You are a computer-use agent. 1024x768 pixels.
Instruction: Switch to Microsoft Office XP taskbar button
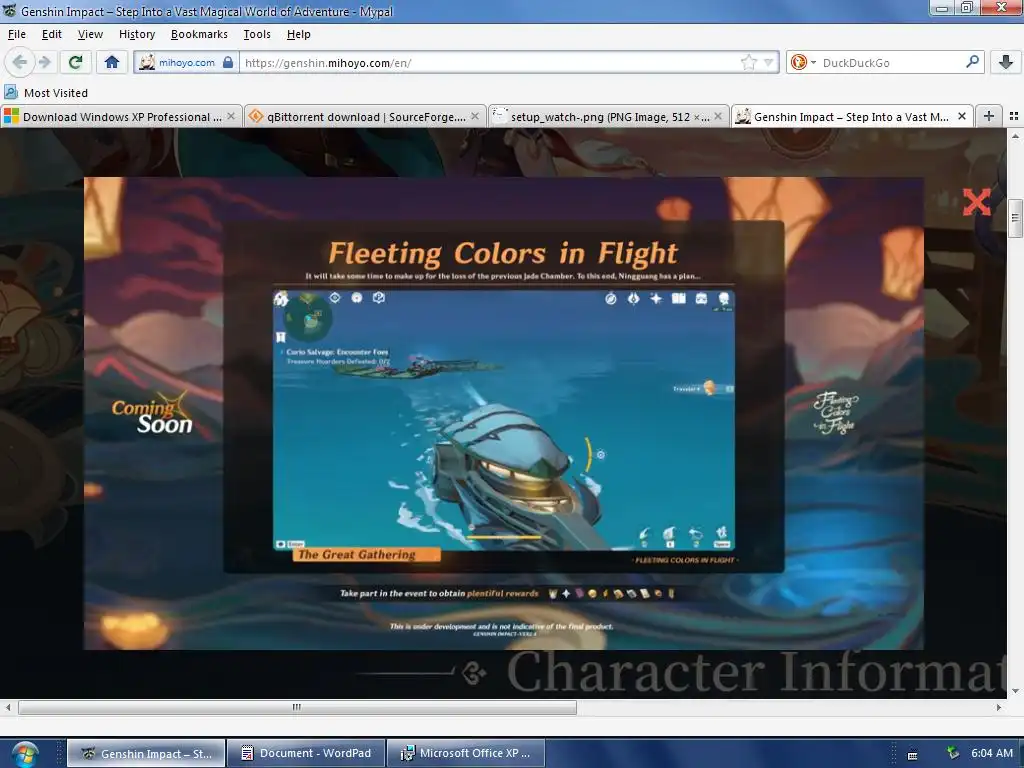click(x=466, y=753)
